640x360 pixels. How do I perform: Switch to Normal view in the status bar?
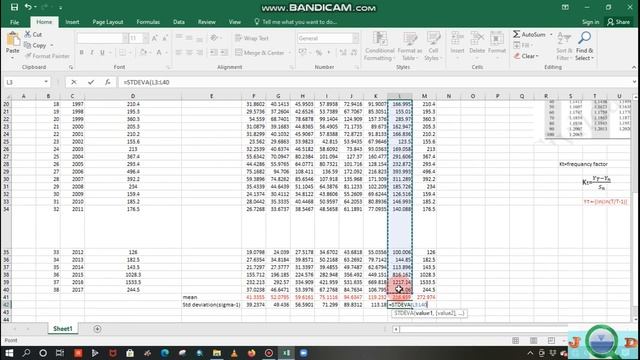(x=516, y=340)
